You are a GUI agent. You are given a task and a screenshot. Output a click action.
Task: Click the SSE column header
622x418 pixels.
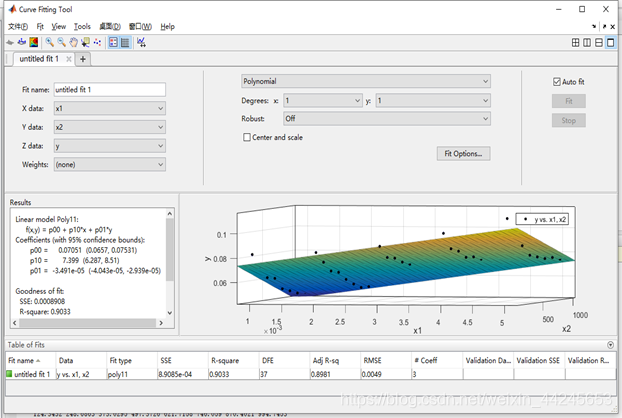point(183,360)
